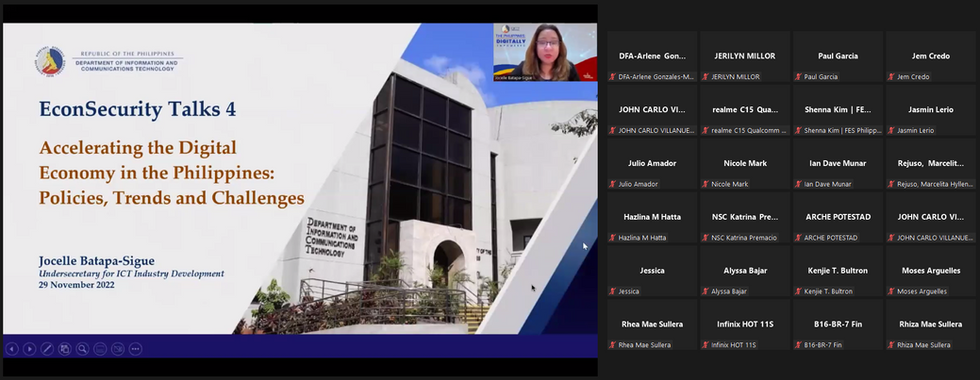The width and height of the screenshot is (980, 380).
Task: Toggle the slideshow camera icon
Action: pos(118,349)
